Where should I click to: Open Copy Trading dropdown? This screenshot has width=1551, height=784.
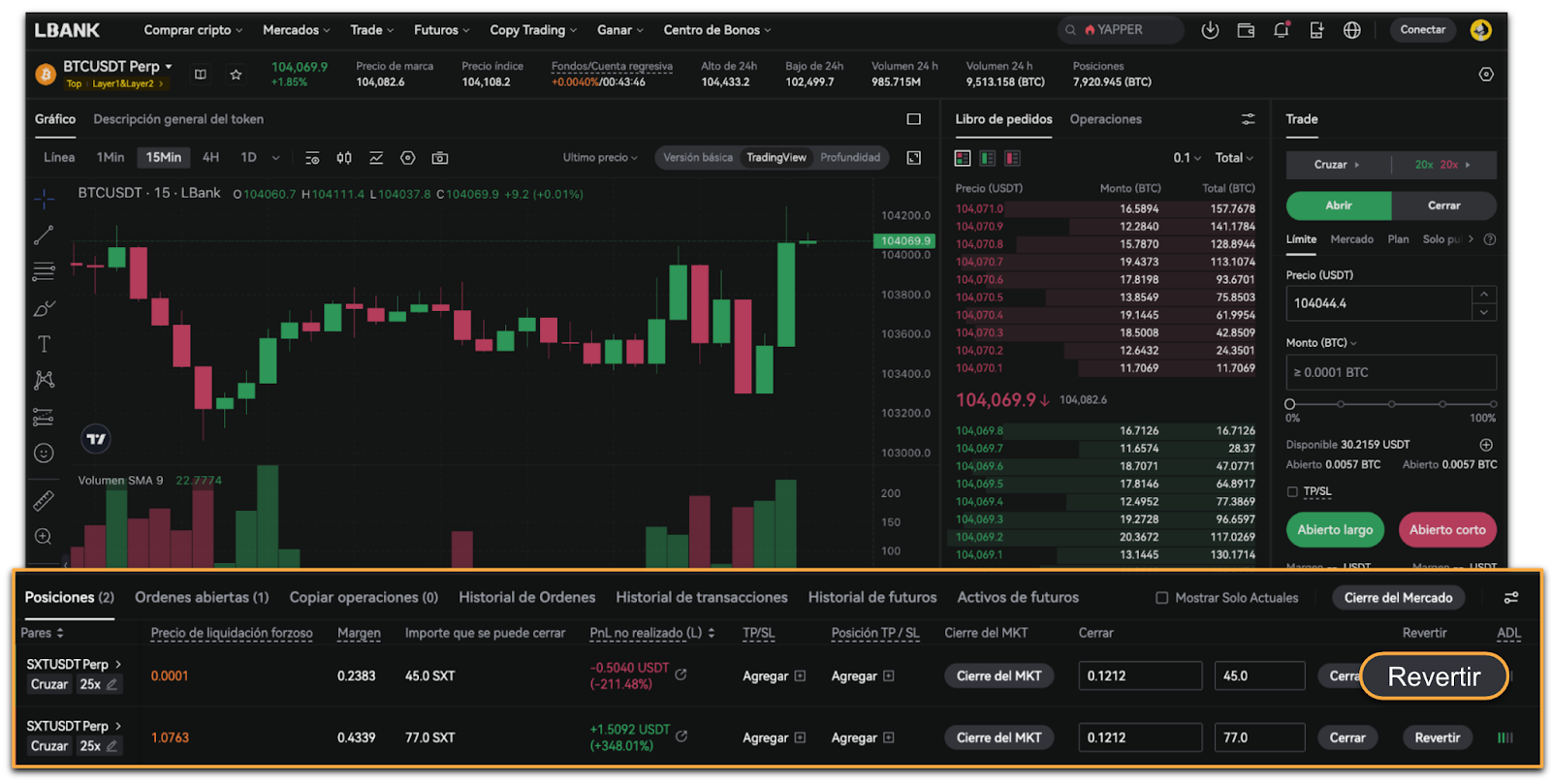pos(533,30)
